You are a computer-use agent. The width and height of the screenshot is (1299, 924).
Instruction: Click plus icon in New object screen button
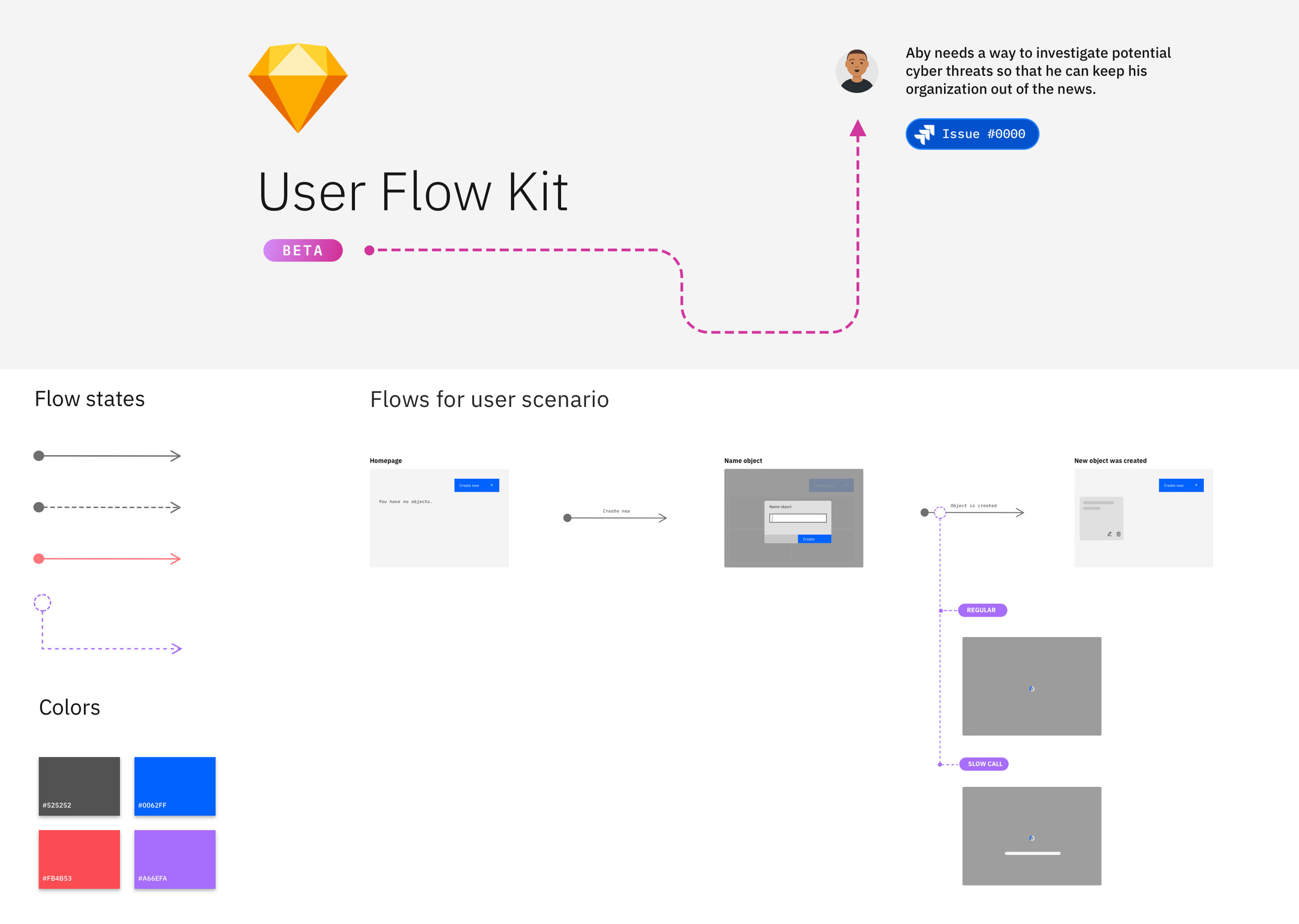pos(1196,485)
